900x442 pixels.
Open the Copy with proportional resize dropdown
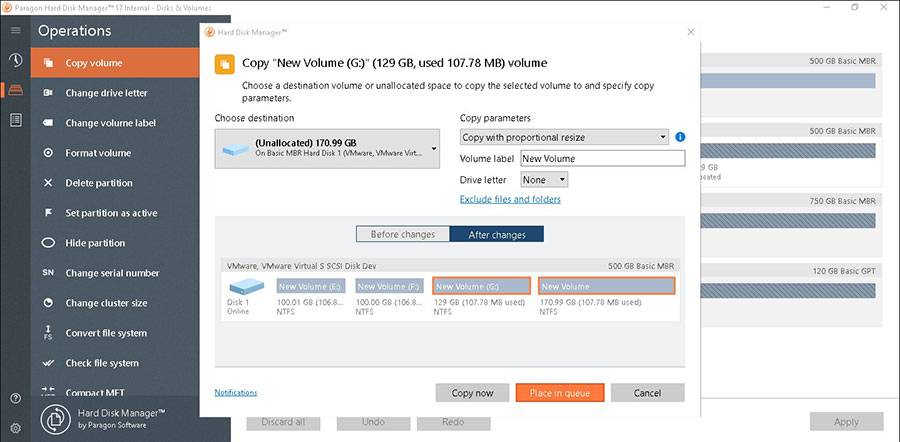564,137
